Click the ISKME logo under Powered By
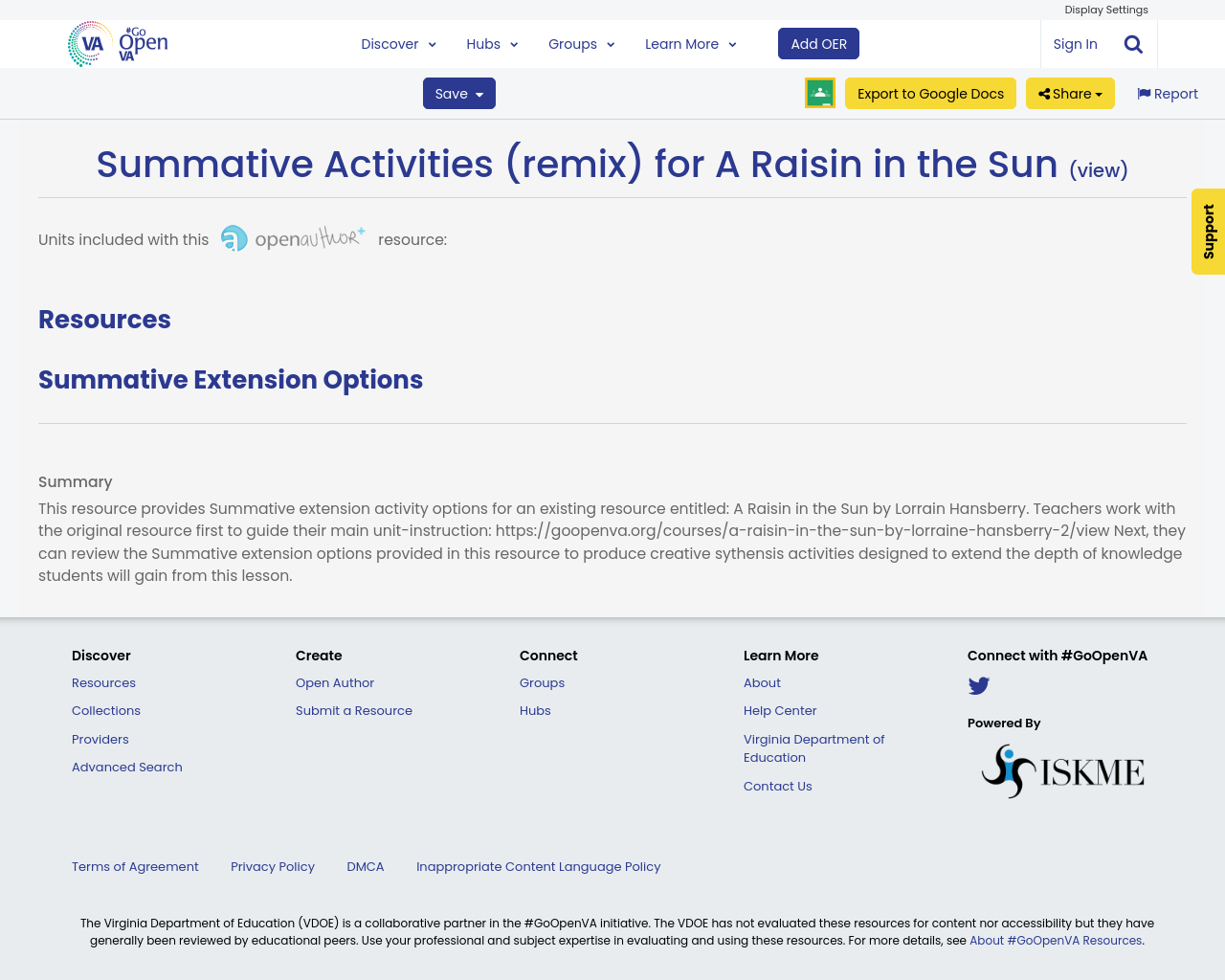This screenshot has width=1225, height=980. 1062,768
